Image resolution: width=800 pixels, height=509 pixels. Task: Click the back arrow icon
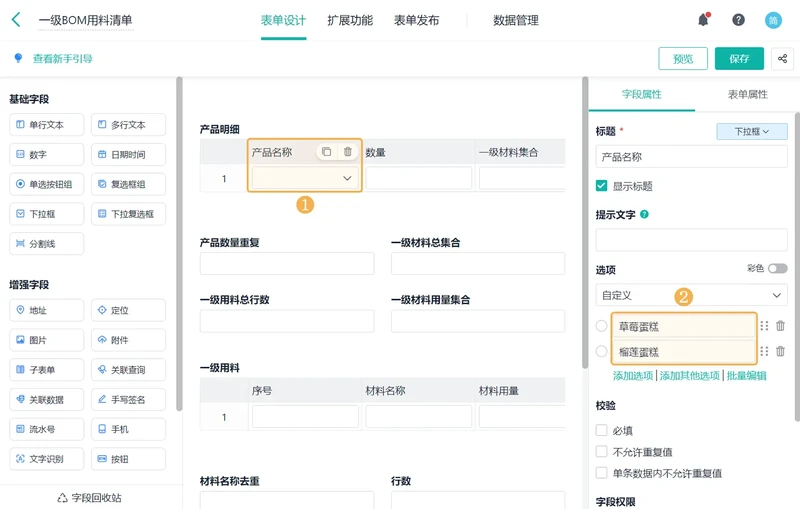16,20
